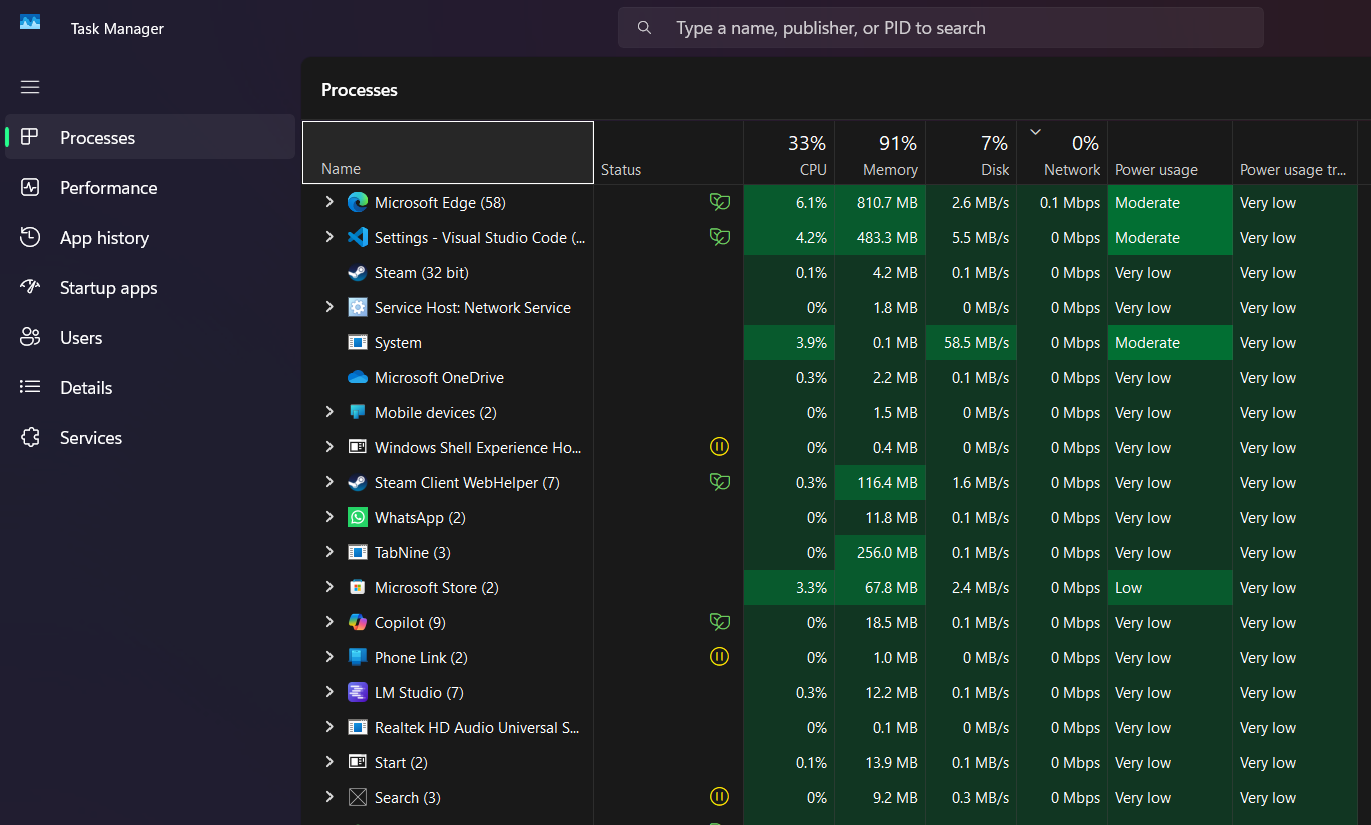Sort processes by Network usage
Image resolution: width=1371 pixels, height=825 pixels.
click(x=1062, y=153)
